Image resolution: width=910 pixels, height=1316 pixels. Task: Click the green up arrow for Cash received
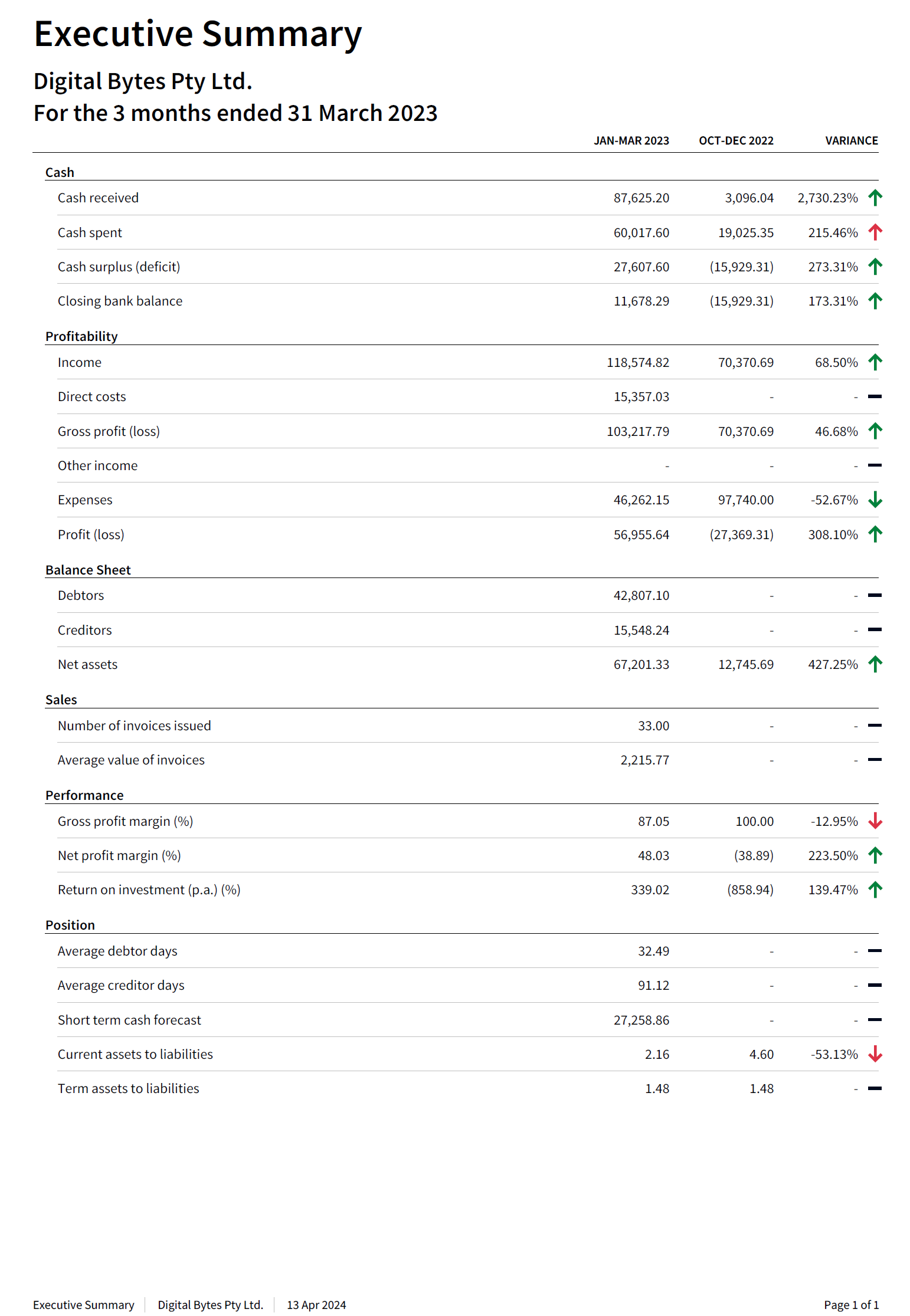875,198
